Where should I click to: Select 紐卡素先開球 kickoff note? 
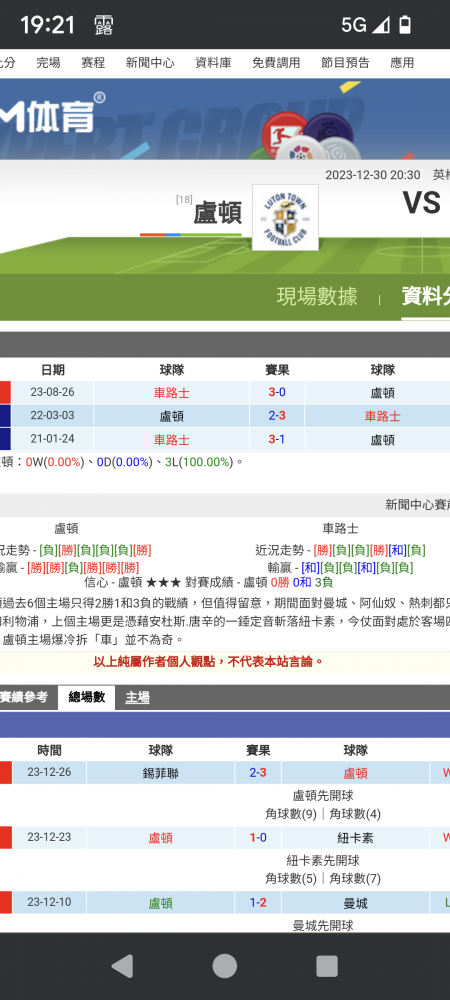pyautogui.click(x=323, y=860)
